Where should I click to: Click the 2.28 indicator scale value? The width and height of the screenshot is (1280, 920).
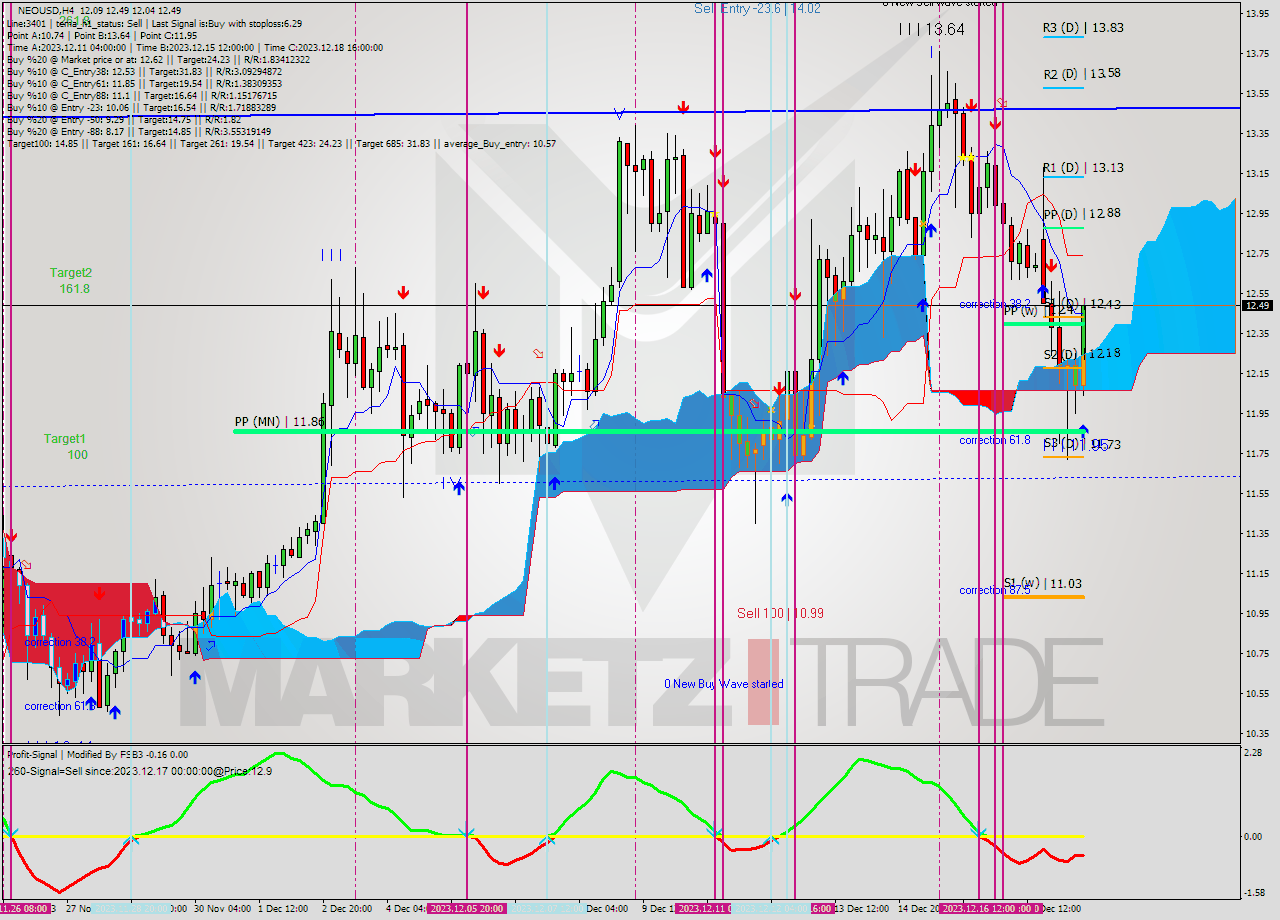click(x=1254, y=754)
